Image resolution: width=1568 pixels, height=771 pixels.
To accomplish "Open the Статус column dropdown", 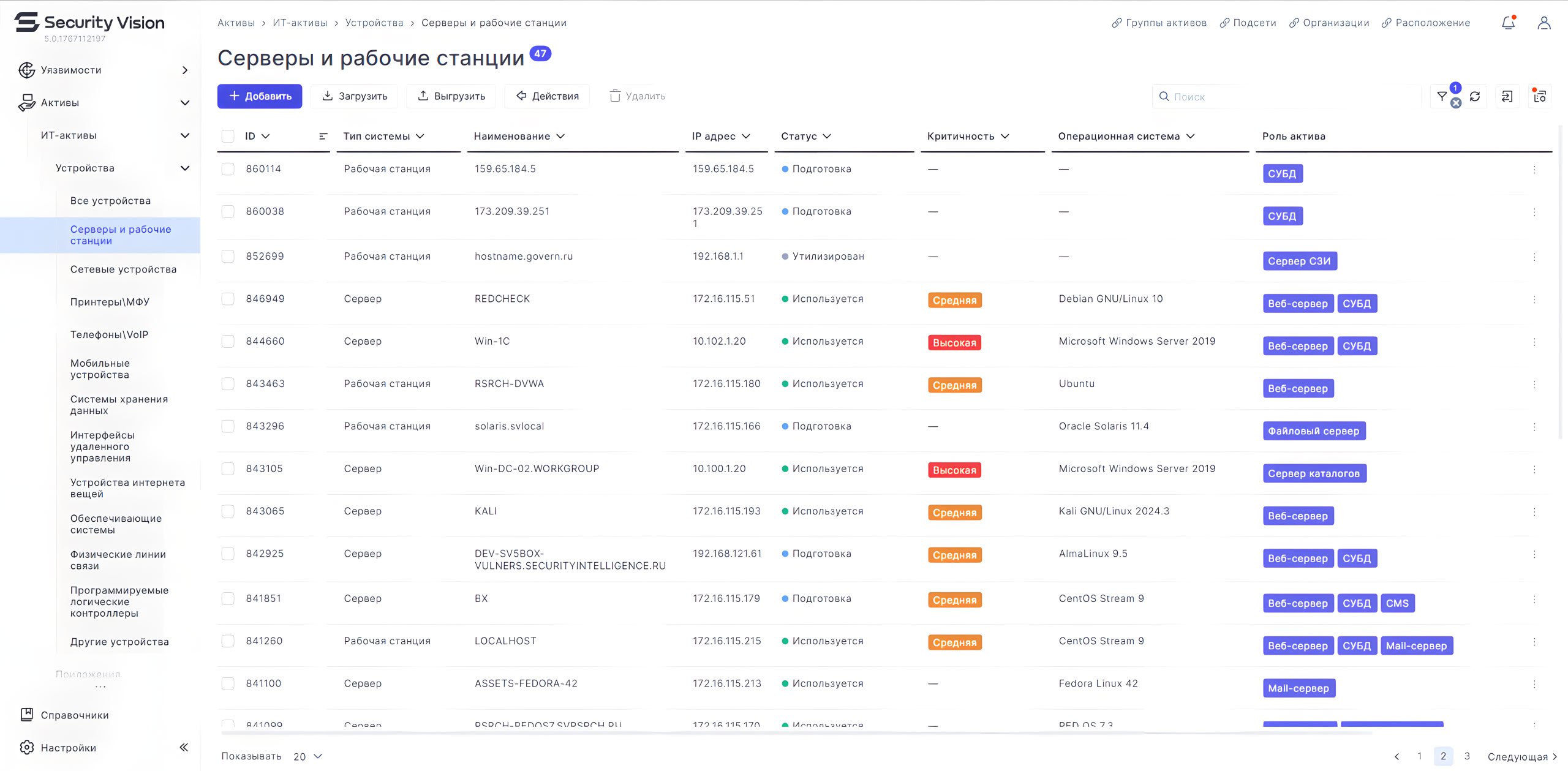I will click(806, 136).
